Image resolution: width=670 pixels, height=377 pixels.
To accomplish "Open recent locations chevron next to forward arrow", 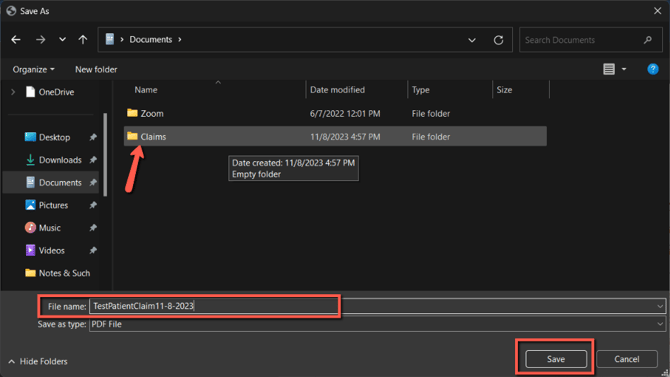I will 62,39.
